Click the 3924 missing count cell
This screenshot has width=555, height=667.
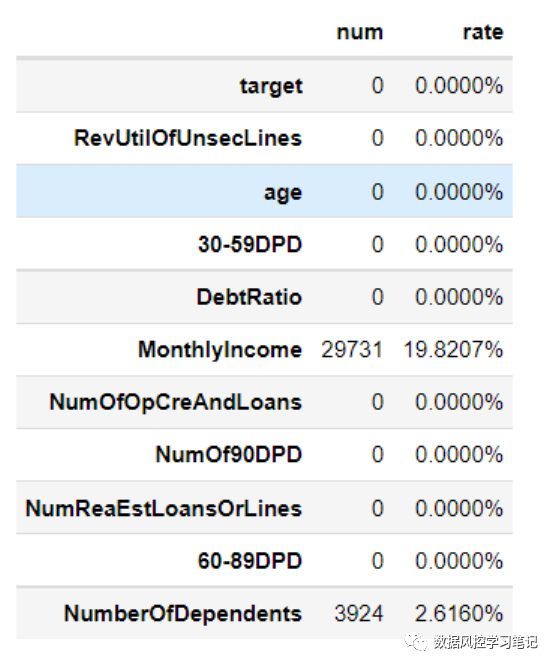pos(359,613)
